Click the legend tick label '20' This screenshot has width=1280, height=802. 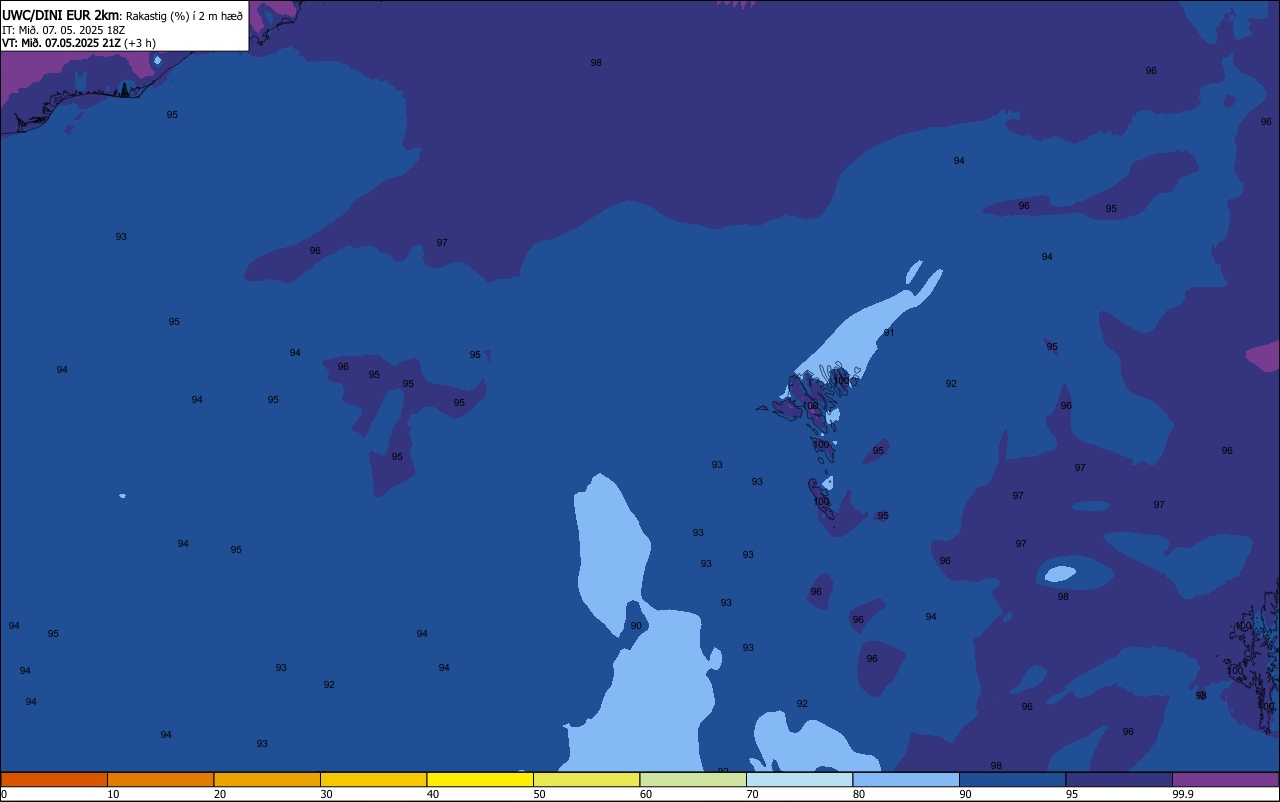220,794
